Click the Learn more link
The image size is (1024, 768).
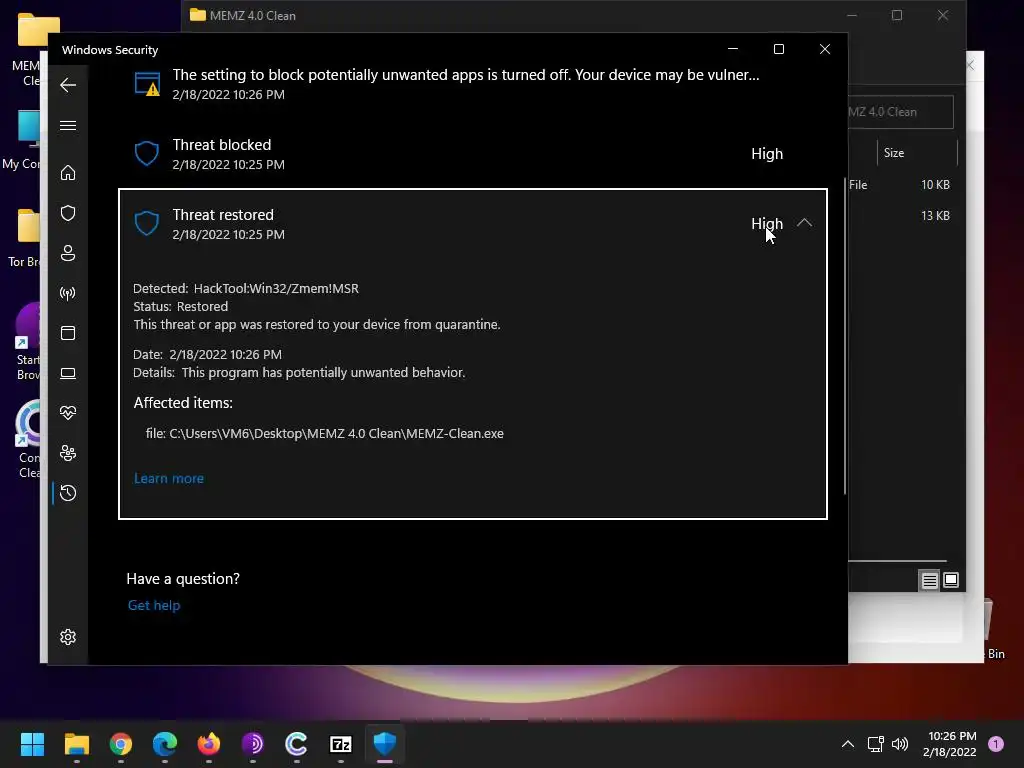(x=168, y=478)
